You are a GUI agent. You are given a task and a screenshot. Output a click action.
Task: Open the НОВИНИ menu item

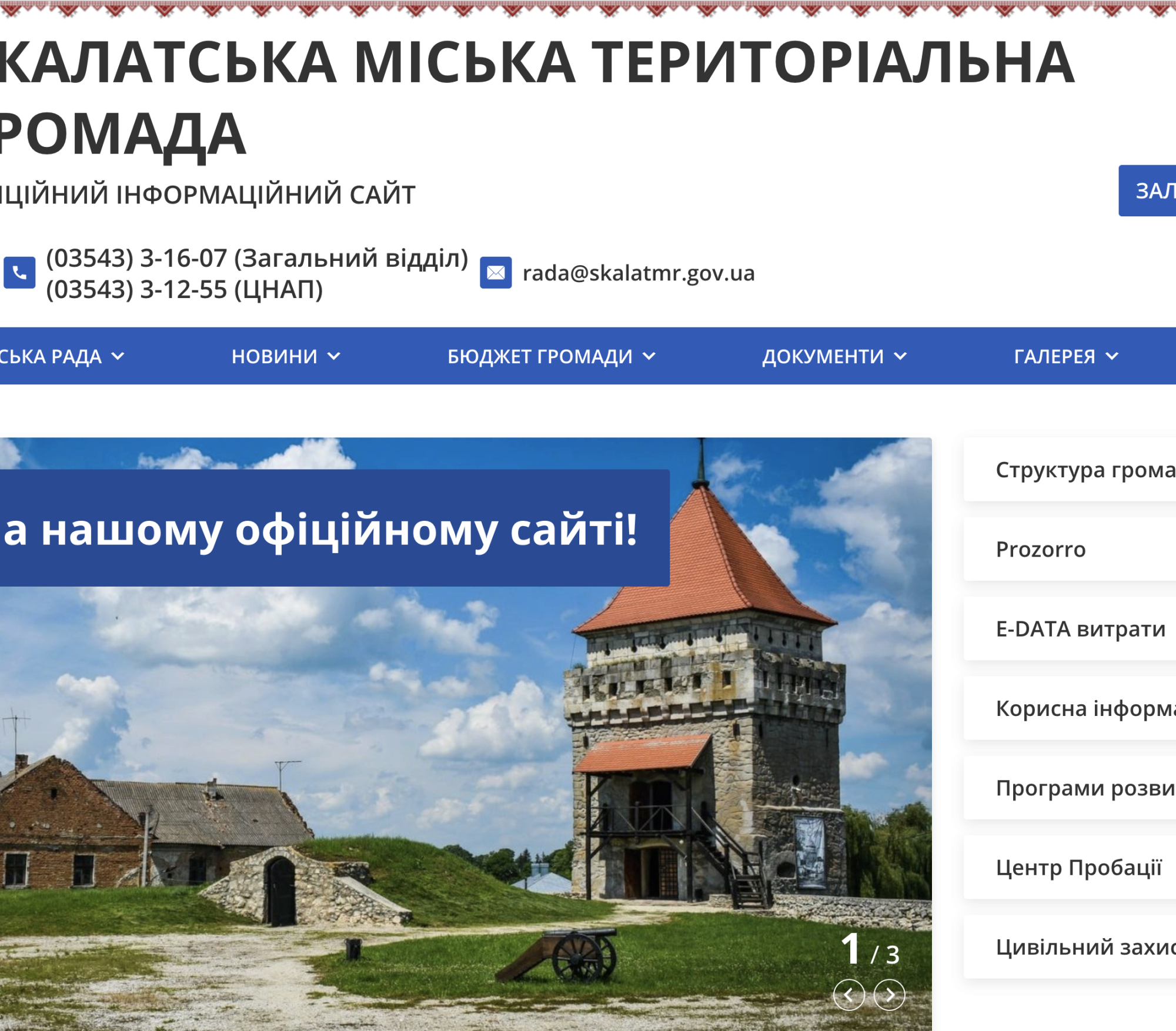point(274,356)
